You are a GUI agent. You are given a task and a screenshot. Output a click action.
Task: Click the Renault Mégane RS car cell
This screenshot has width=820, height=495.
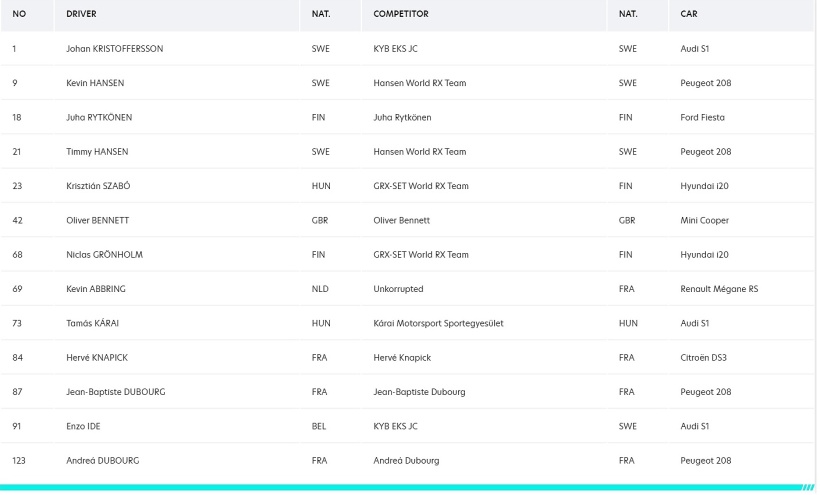coord(718,289)
